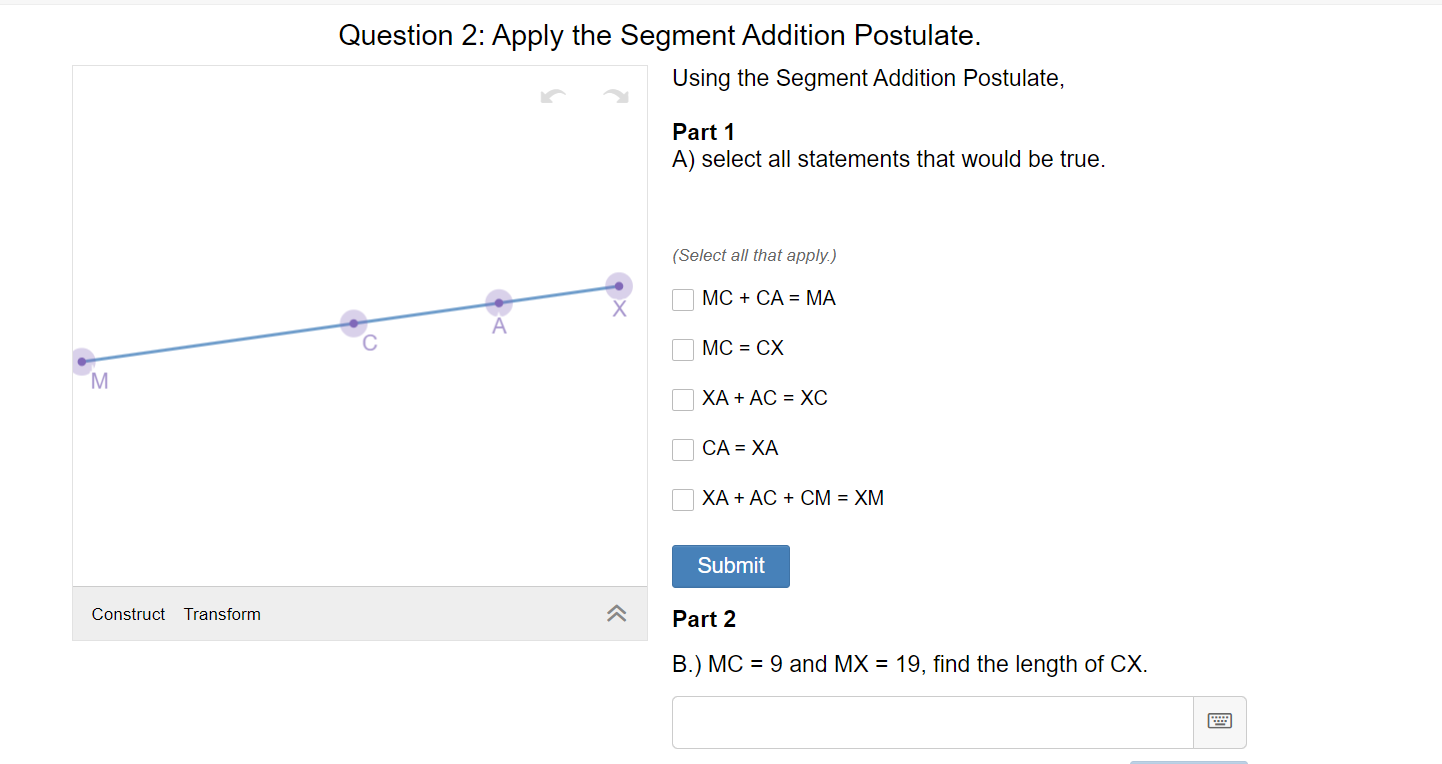Check the statement XA + AC + CM = XM
1442x764 pixels.
pos(683,499)
